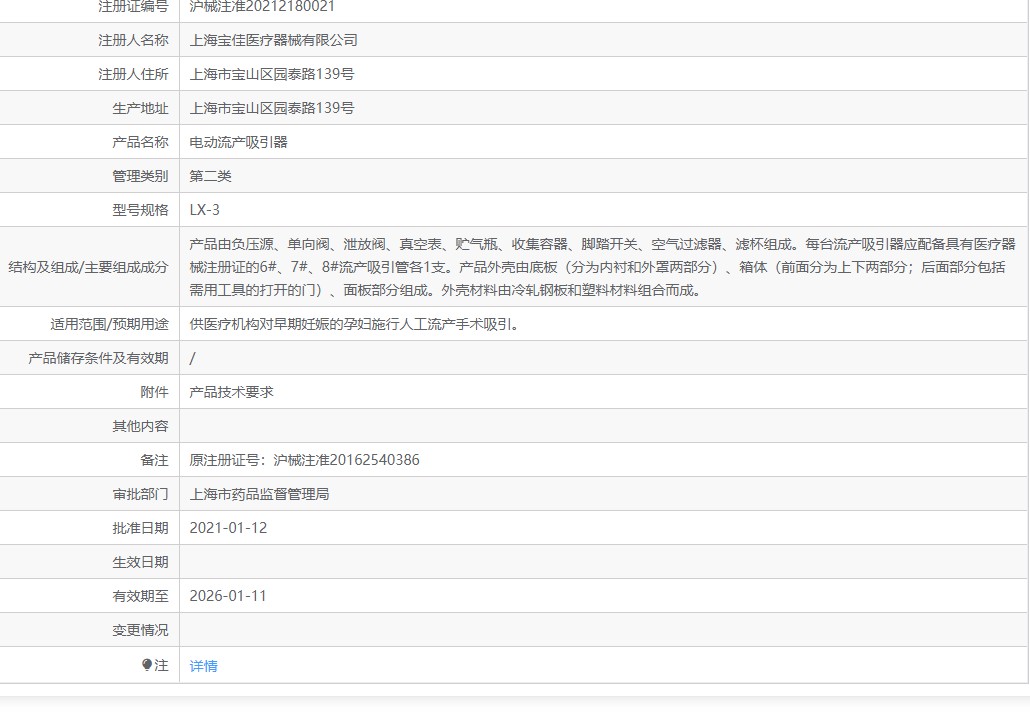Click the 适用范围 intended-use text
Viewport: 1030px width, 713px height.
(353, 324)
